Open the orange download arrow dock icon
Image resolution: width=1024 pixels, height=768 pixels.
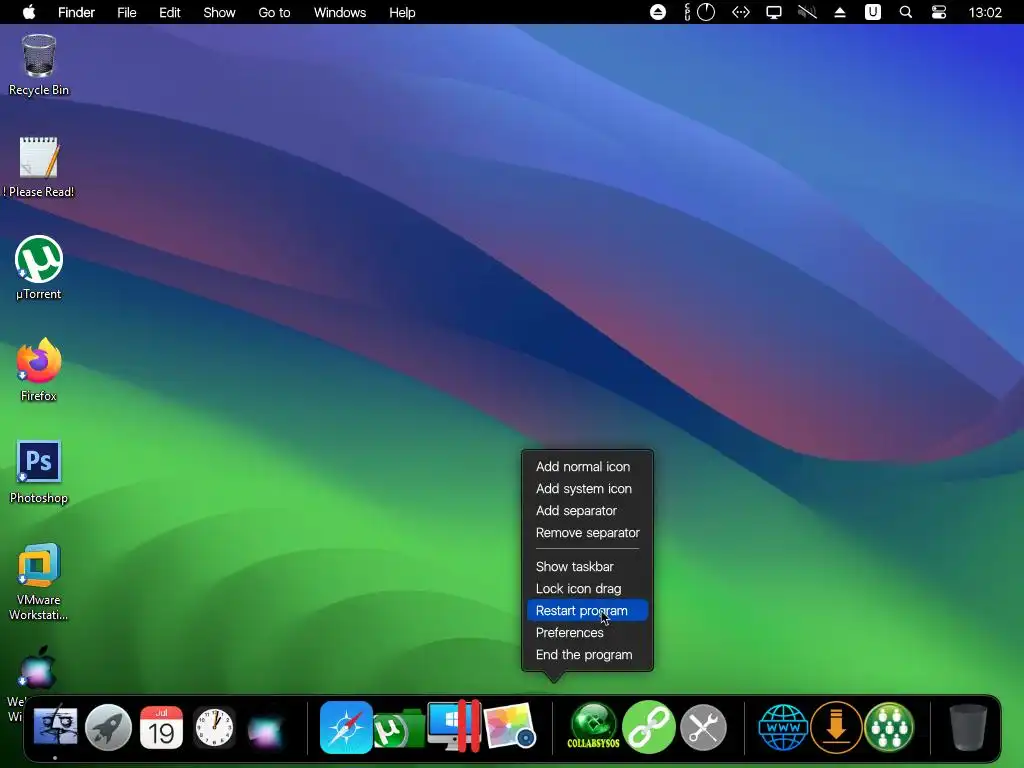[836, 727]
